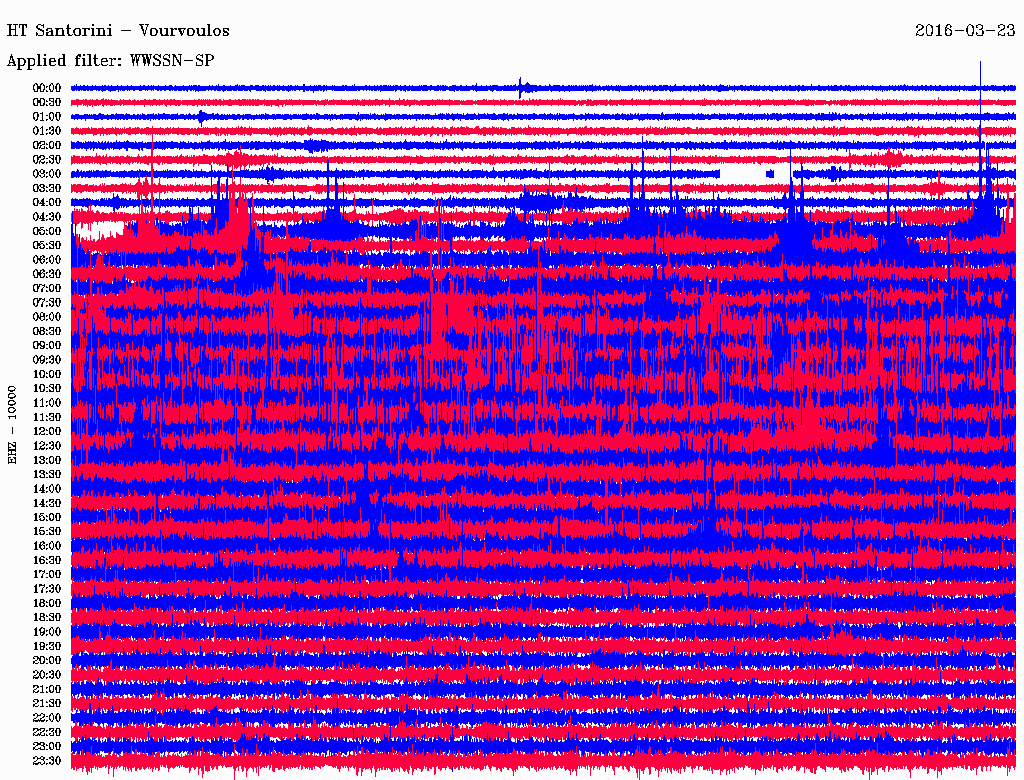Select the 18:30 time label
This screenshot has width=1024, height=780.
coord(47,617)
